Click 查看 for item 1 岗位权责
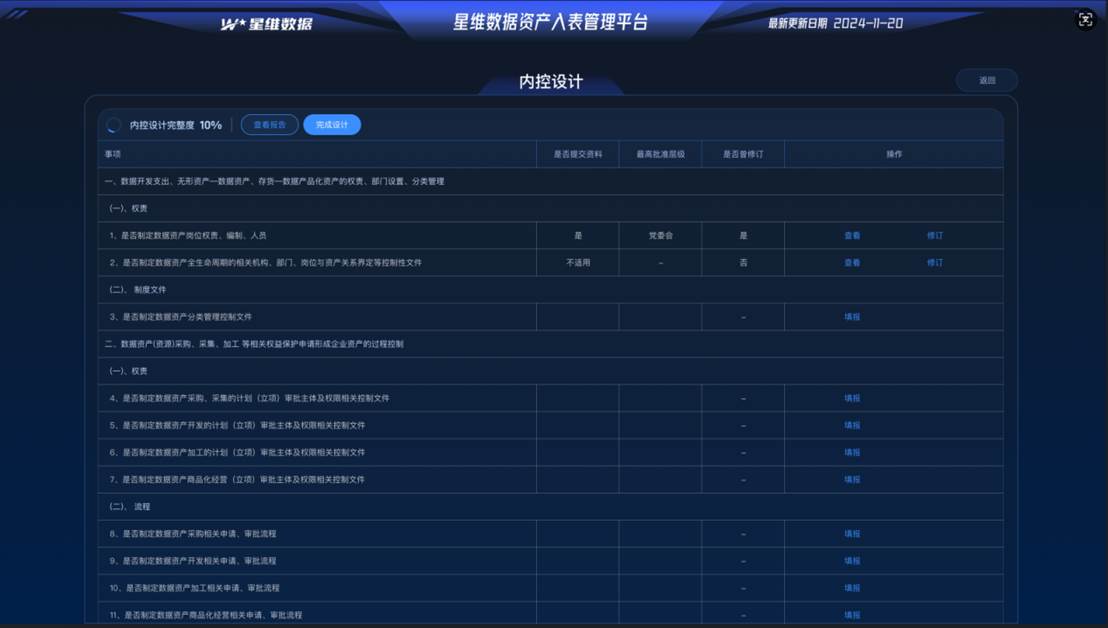1108x628 pixels. tap(852, 236)
